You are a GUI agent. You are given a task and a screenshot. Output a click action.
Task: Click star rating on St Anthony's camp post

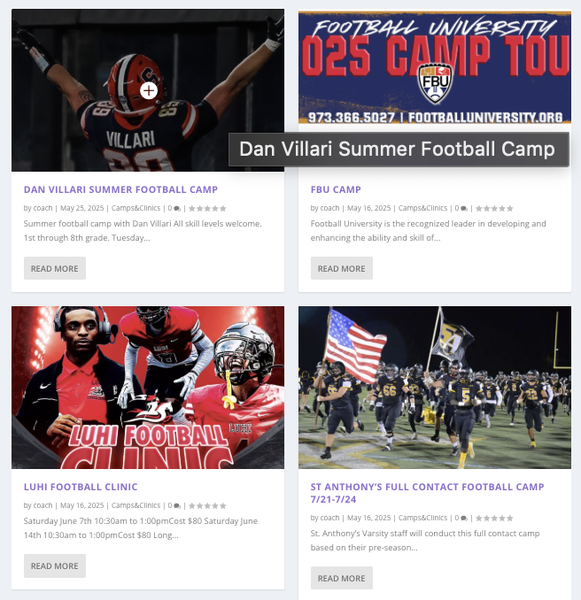(x=494, y=518)
